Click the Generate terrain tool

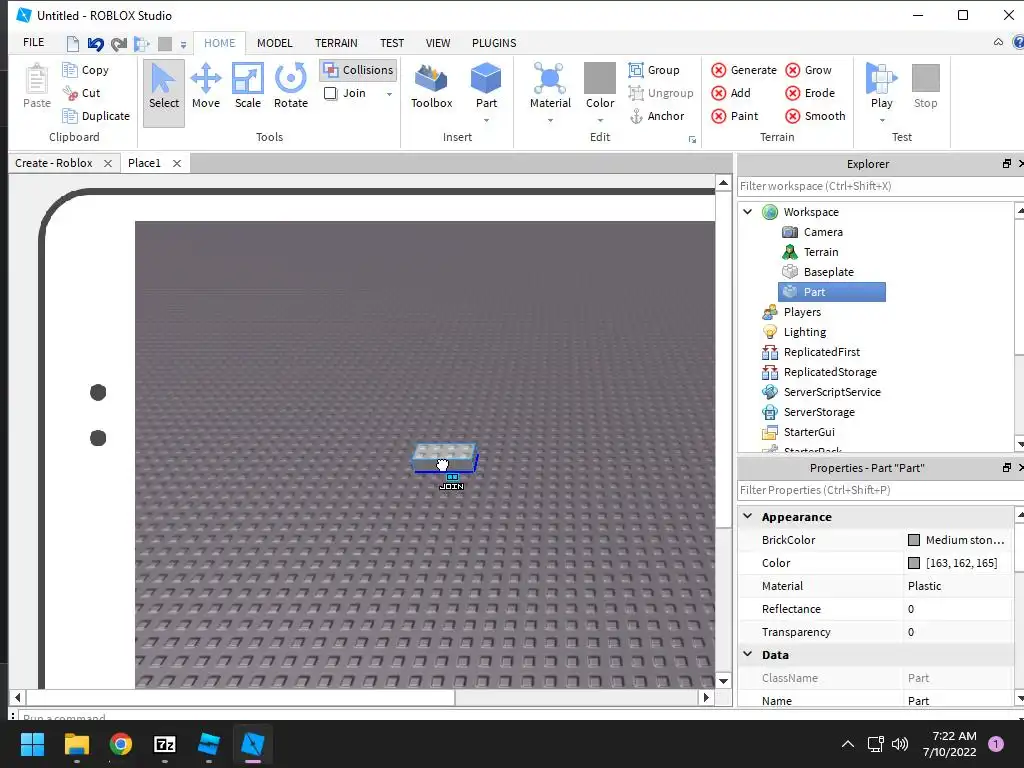(x=744, y=70)
